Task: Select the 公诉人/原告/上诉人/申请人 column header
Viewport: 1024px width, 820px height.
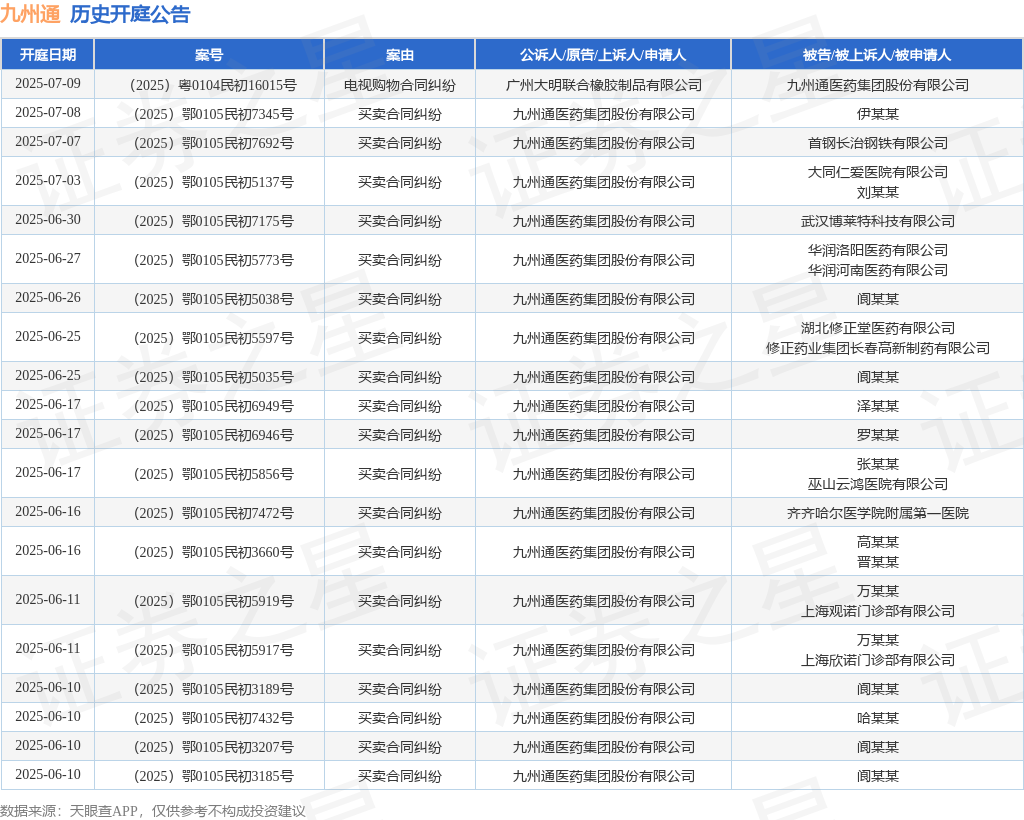Action: coord(603,55)
